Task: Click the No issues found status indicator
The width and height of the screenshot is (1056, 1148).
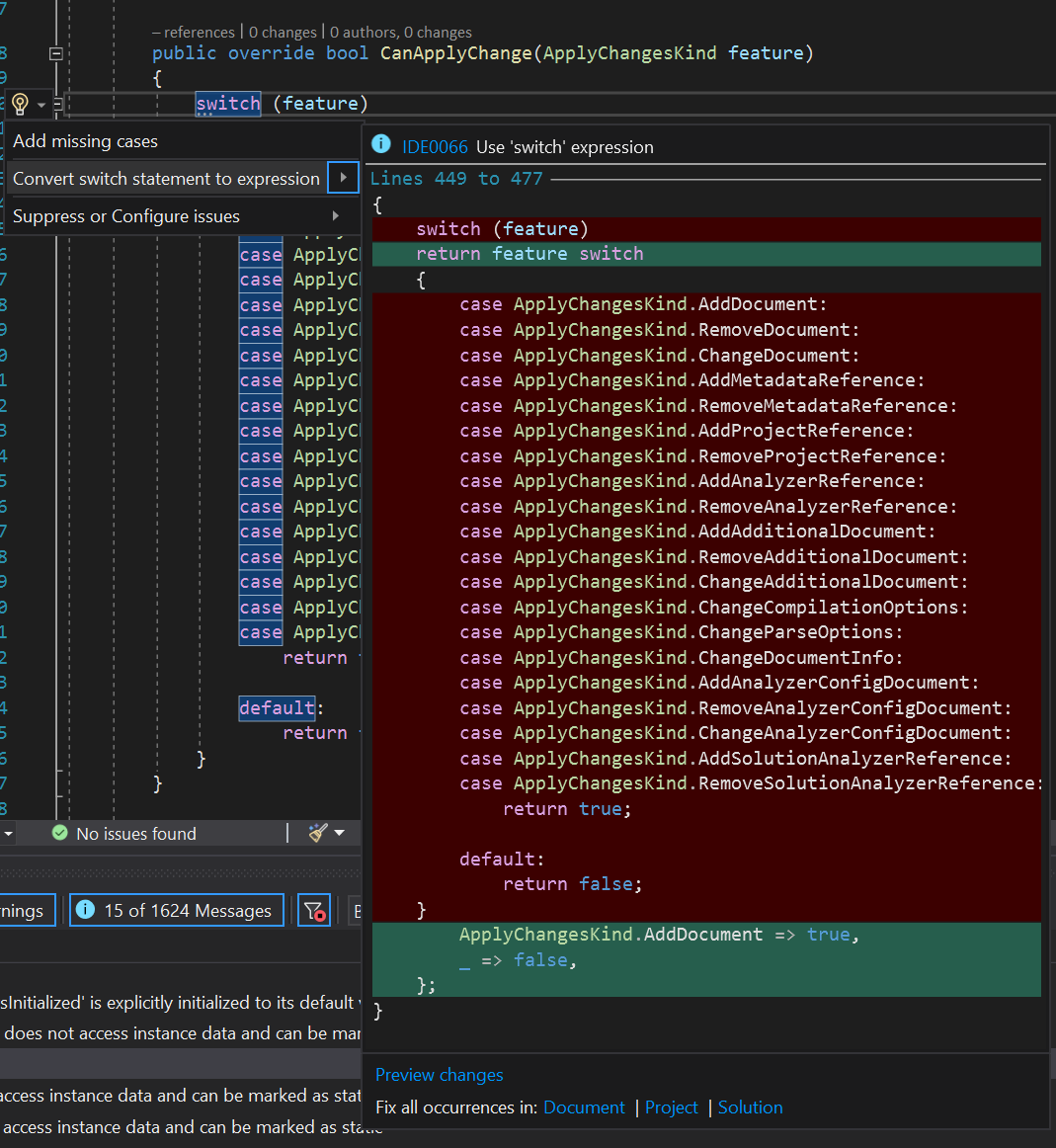Action: (x=136, y=833)
